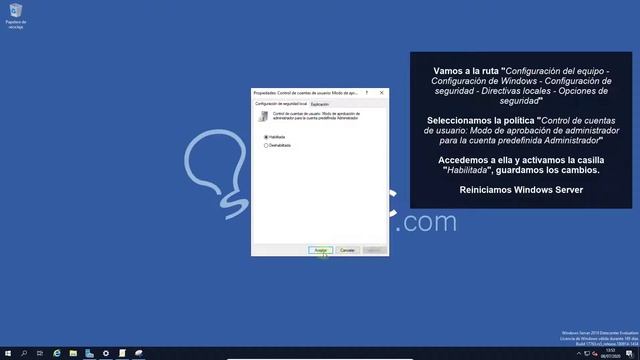Open the white circle taskbar app

[106, 353]
